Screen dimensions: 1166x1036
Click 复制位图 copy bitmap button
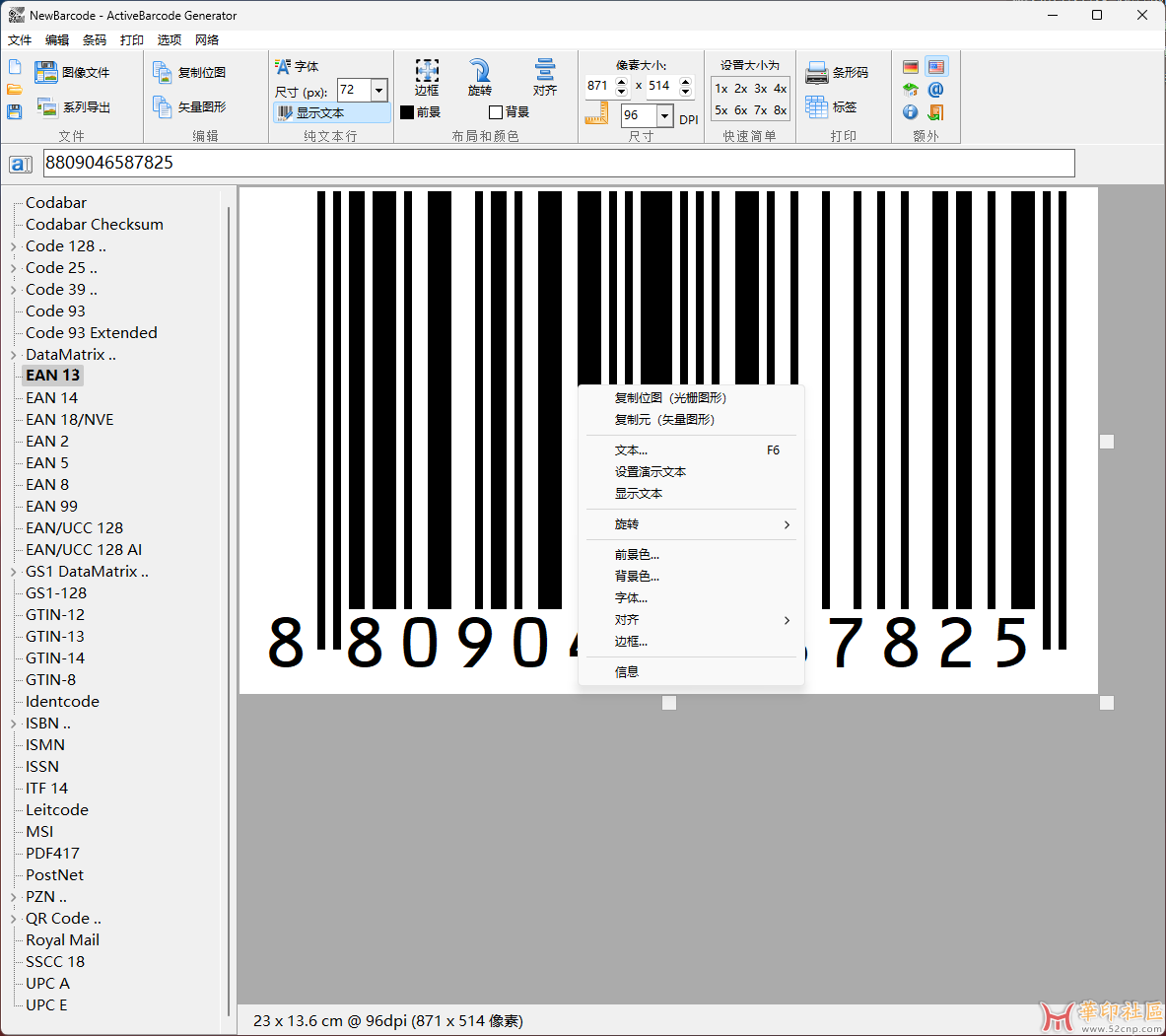[189, 72]
